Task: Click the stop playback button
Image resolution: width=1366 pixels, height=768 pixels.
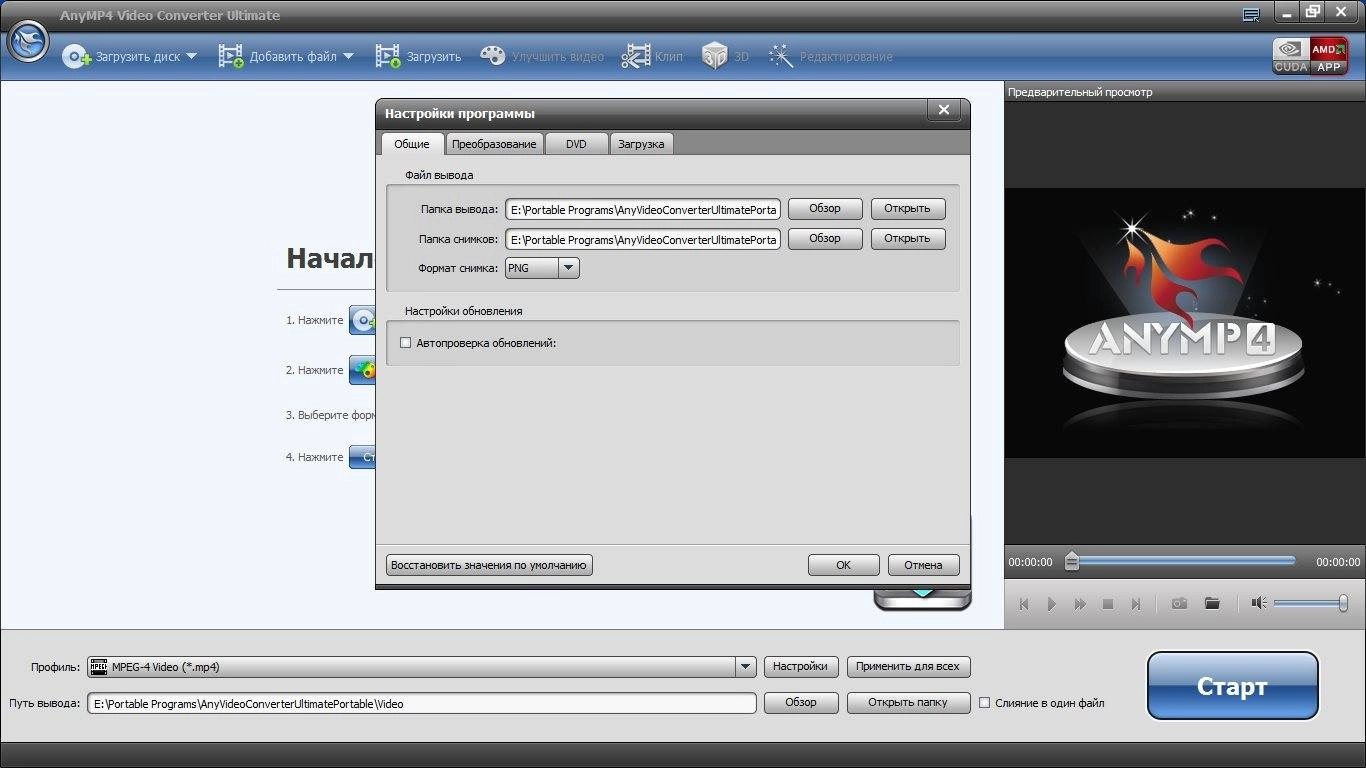Action: (x=1108, y=604)
